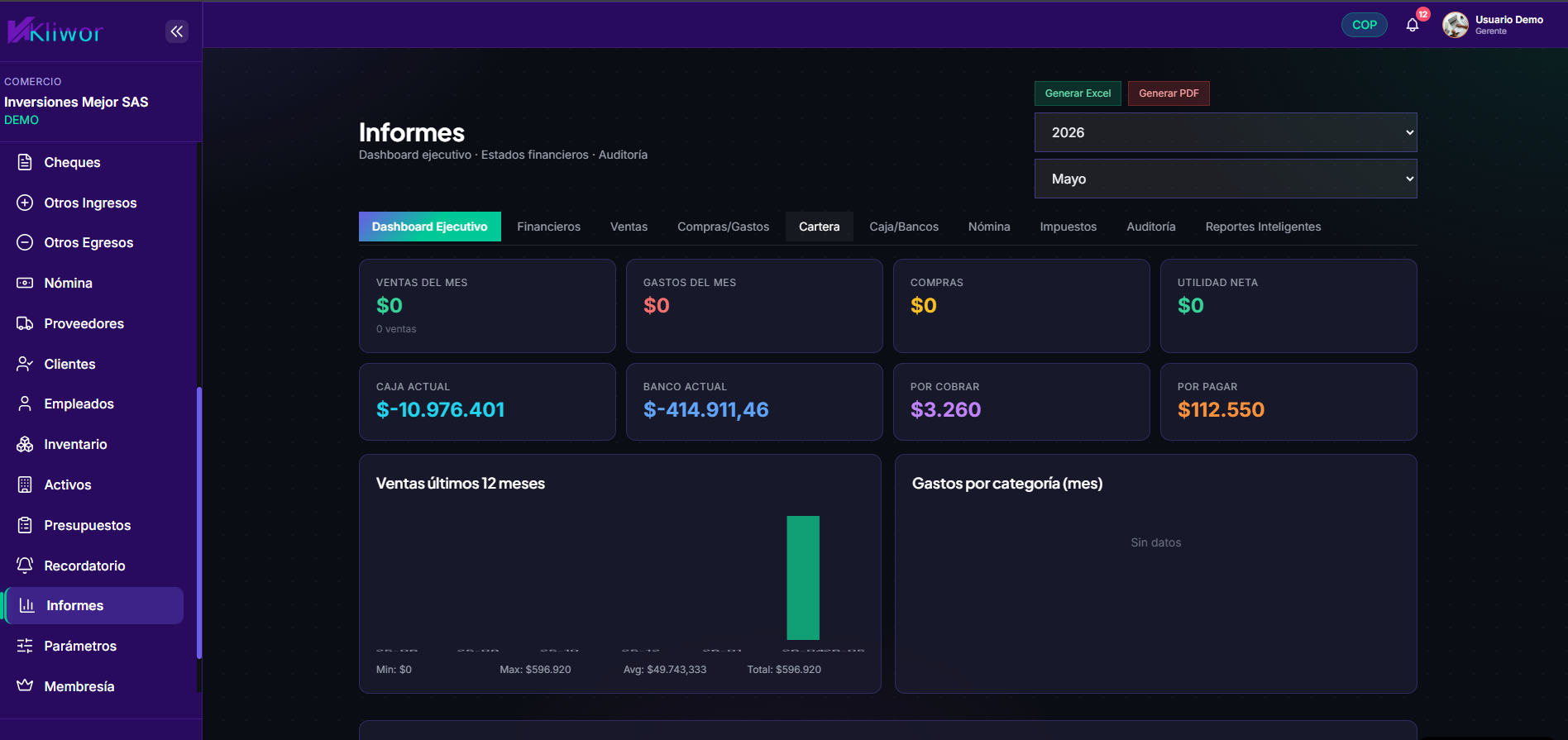Open the Caja/Bancos tab
Image resolution: width=1568 pixels, height=740 pixels.
[x=904, y=227]
